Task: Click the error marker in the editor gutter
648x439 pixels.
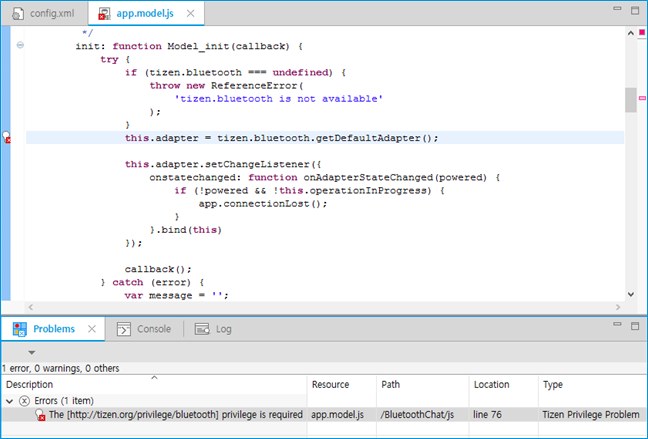Action: pyautogui.click(x=6, y=138)
